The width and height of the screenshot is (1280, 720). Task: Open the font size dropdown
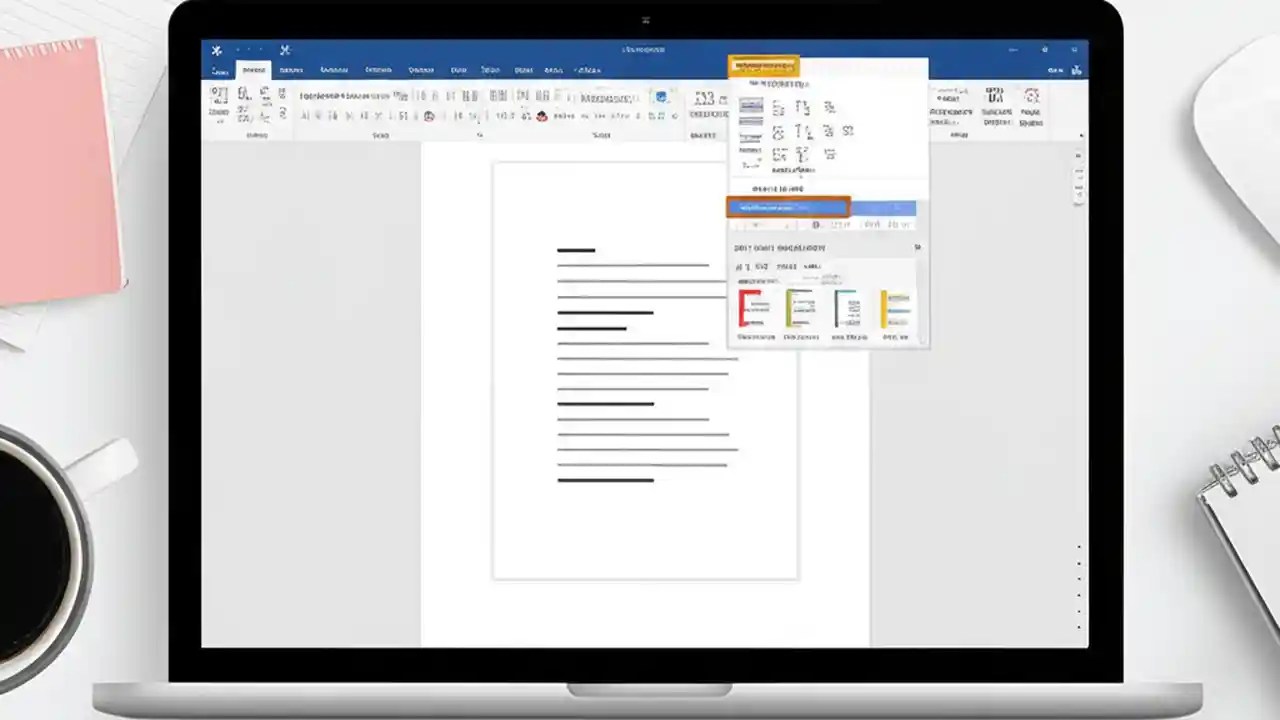coord(396,96)
